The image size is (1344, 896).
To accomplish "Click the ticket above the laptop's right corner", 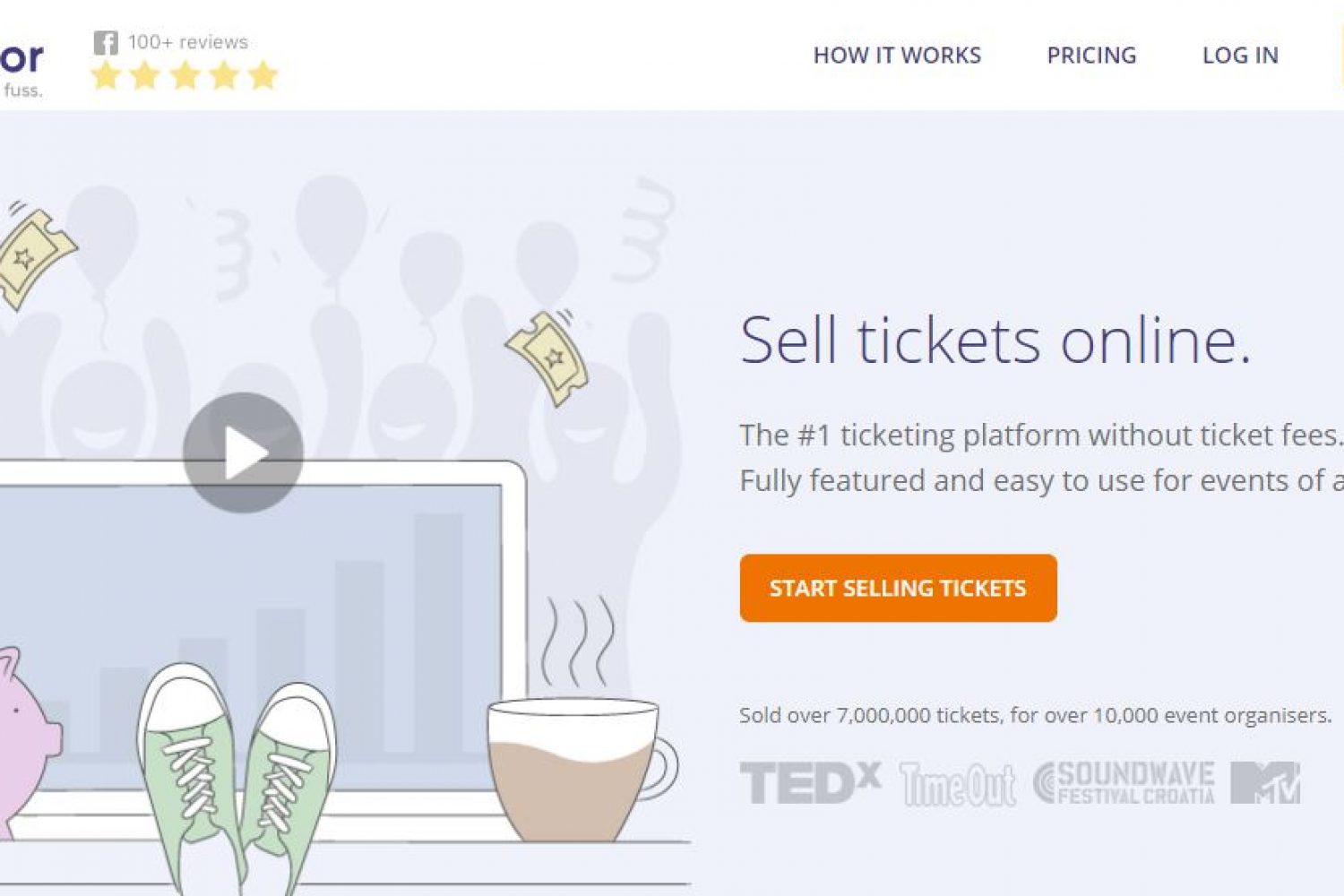I will (548, 358).
